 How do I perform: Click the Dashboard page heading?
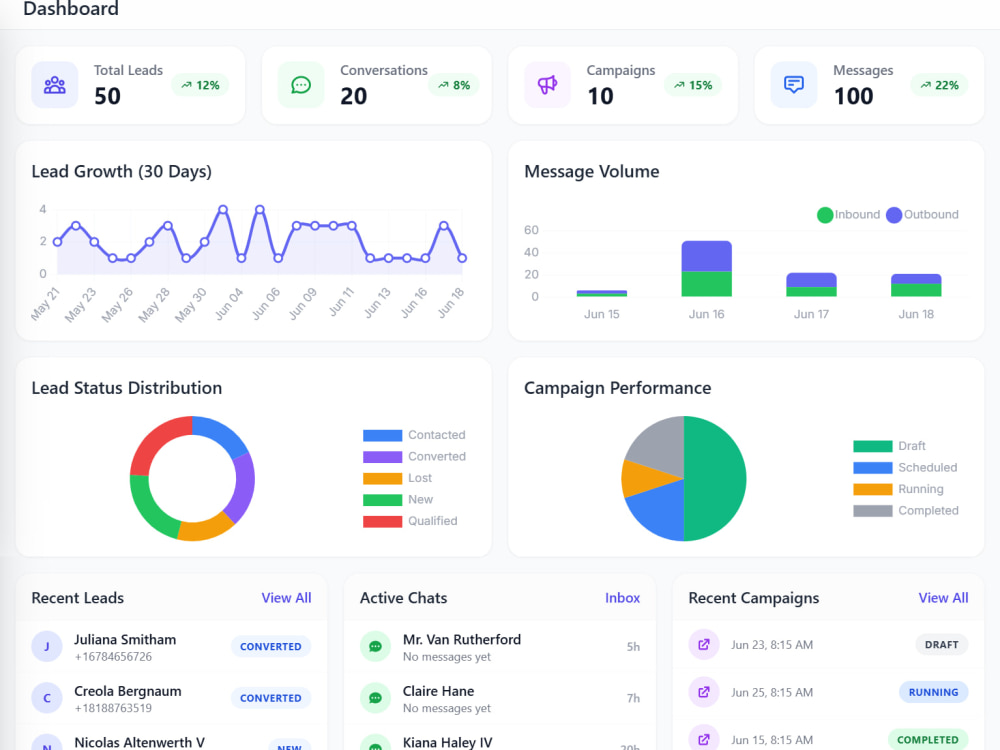[71, 8]
